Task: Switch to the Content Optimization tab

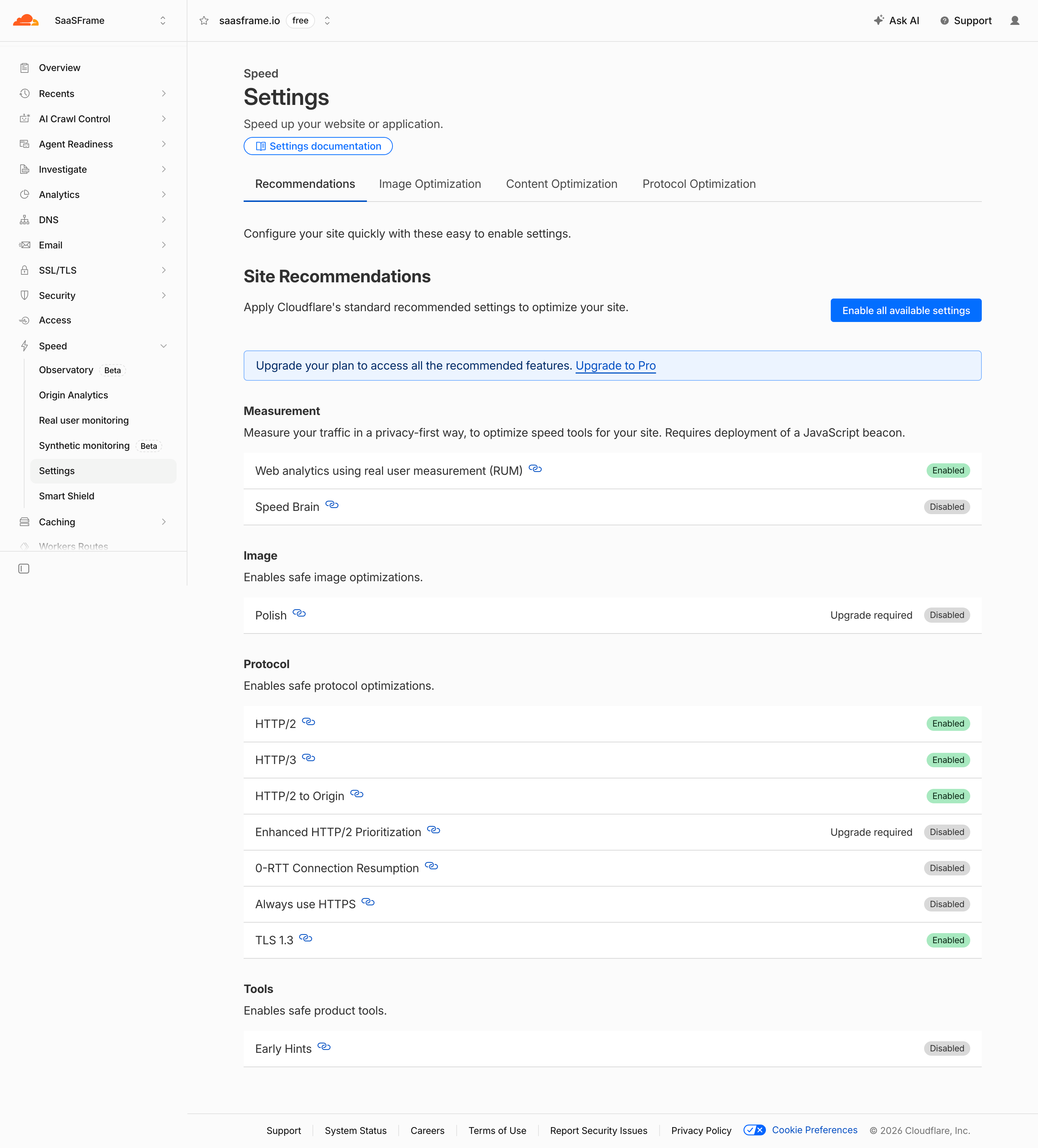Action: point(562,184)
